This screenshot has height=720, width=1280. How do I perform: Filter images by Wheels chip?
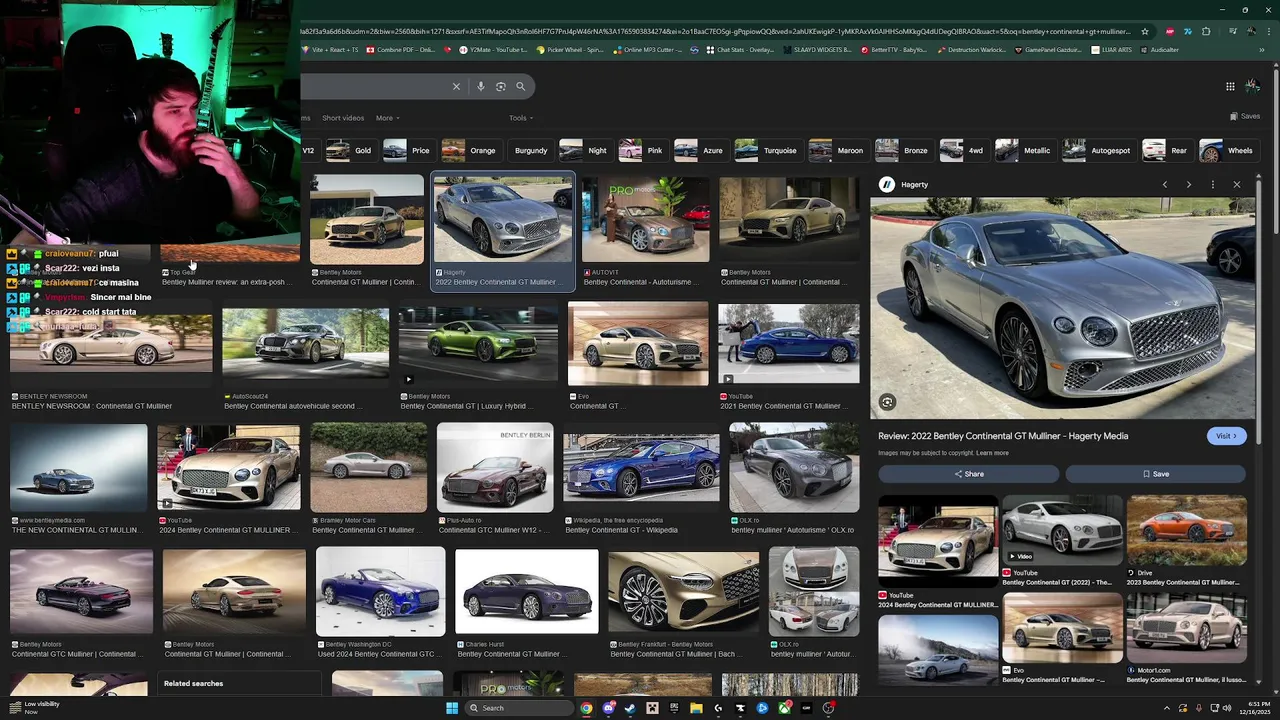click(1227, 150)
